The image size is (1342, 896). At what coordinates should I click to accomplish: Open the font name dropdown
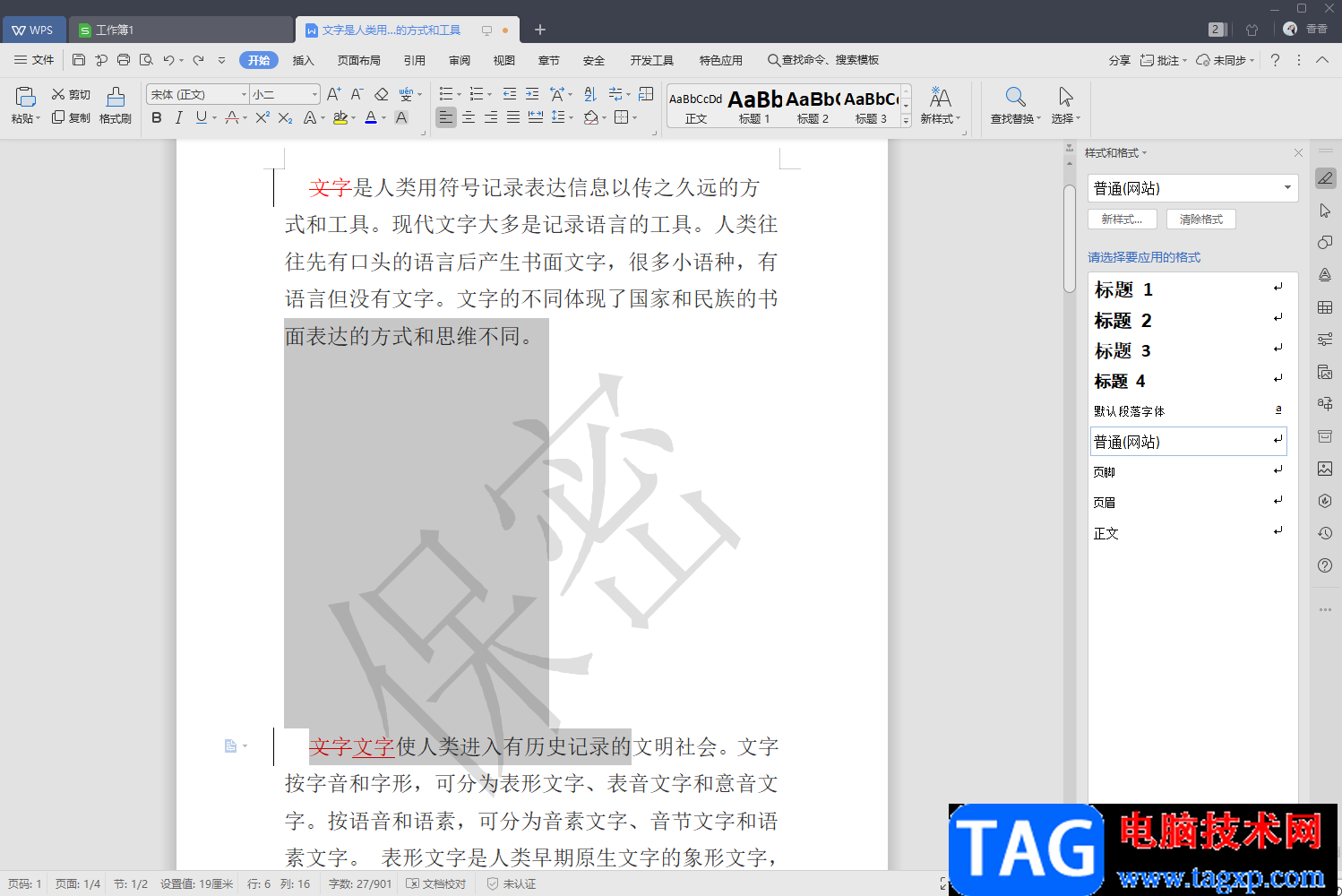point(244,94)
